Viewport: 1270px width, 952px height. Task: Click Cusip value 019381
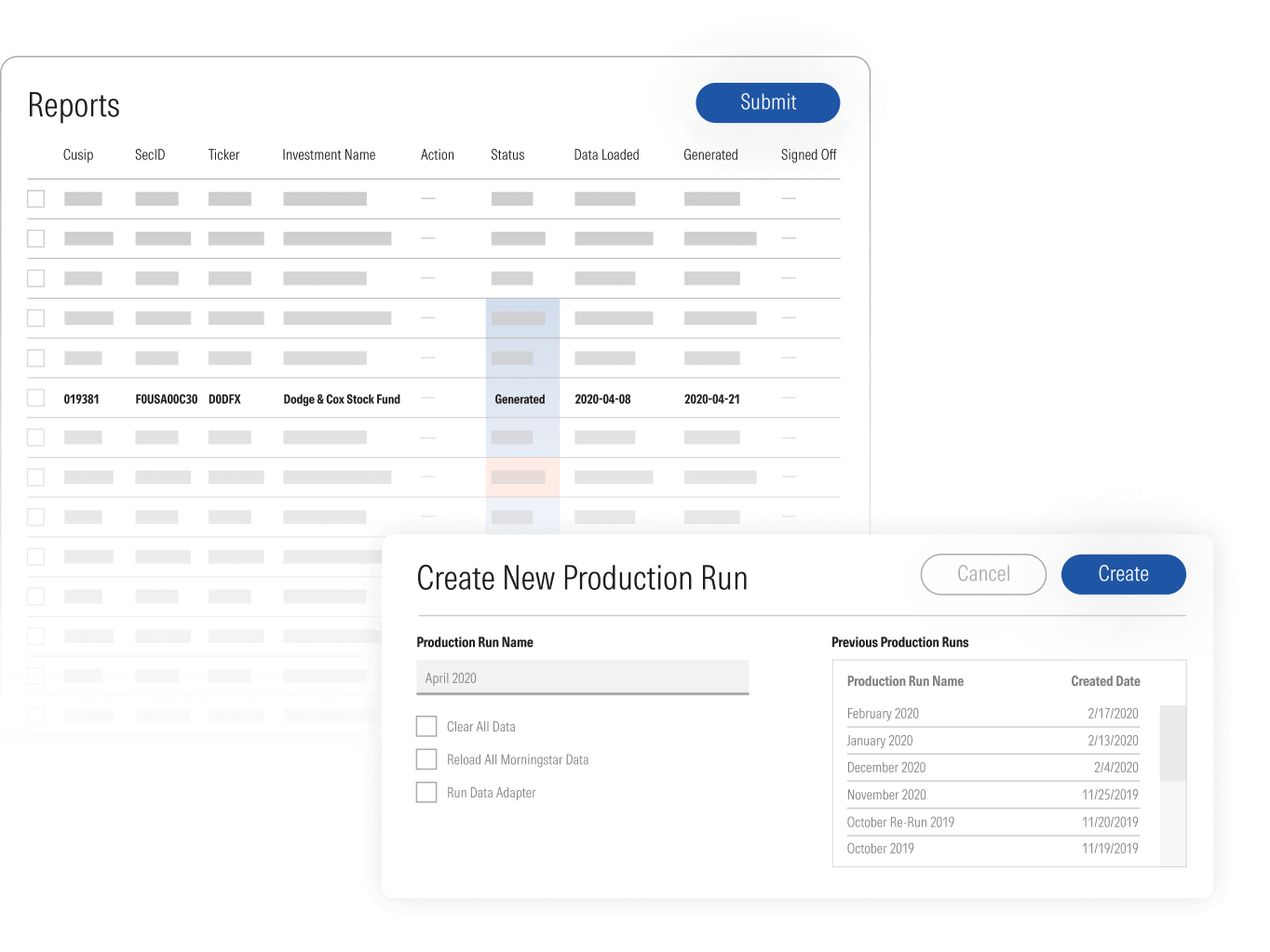click(x=81, y=399)
